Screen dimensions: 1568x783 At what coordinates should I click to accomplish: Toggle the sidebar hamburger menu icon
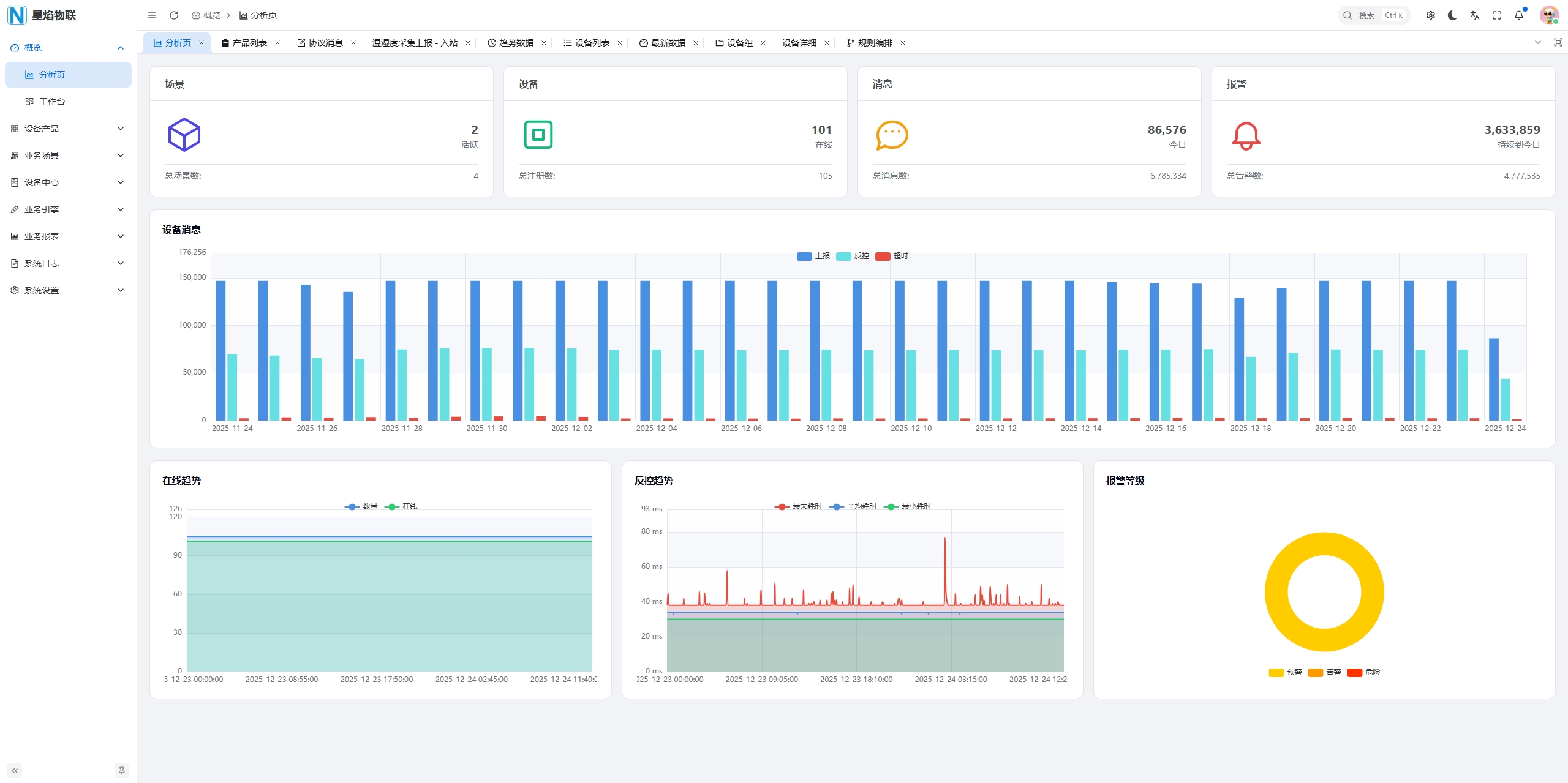click(x=152, y=15)
